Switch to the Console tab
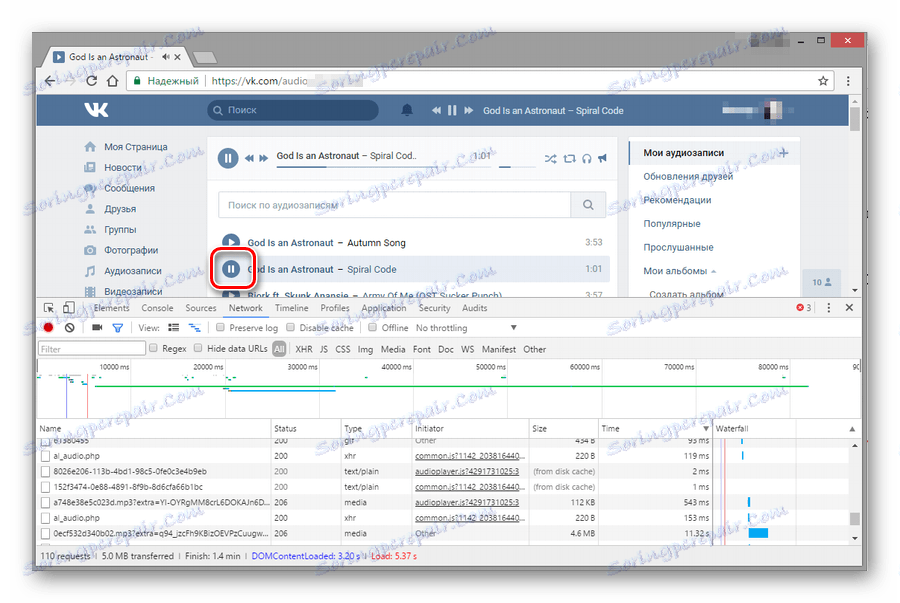The height and width of the screenshot is (603, 900). (x=157, y=308)
